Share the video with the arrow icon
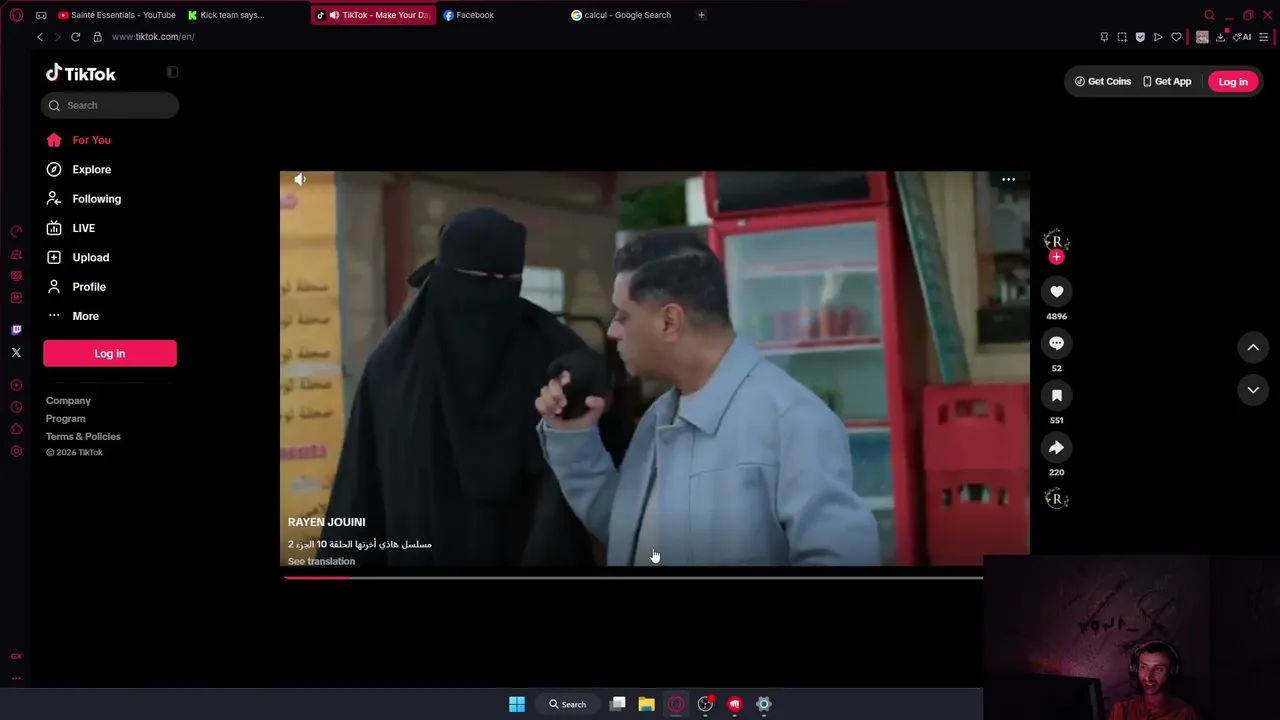Viewport: 1280px width, 720px height. (x=1056, y=447)
